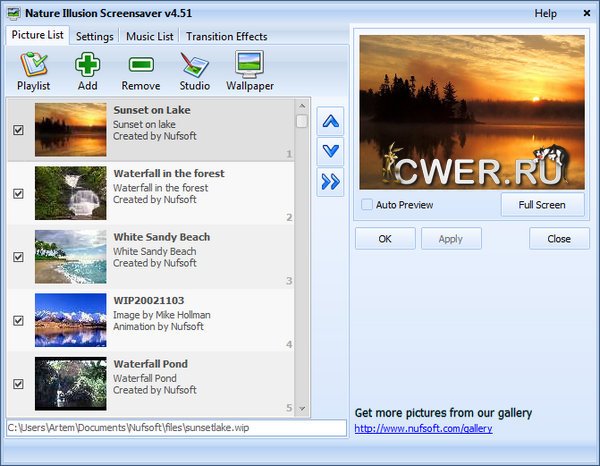Uncheck the Sunset on Lake checkbox
This screenshot has width=600, height=466.
click(x=18, y=130)
